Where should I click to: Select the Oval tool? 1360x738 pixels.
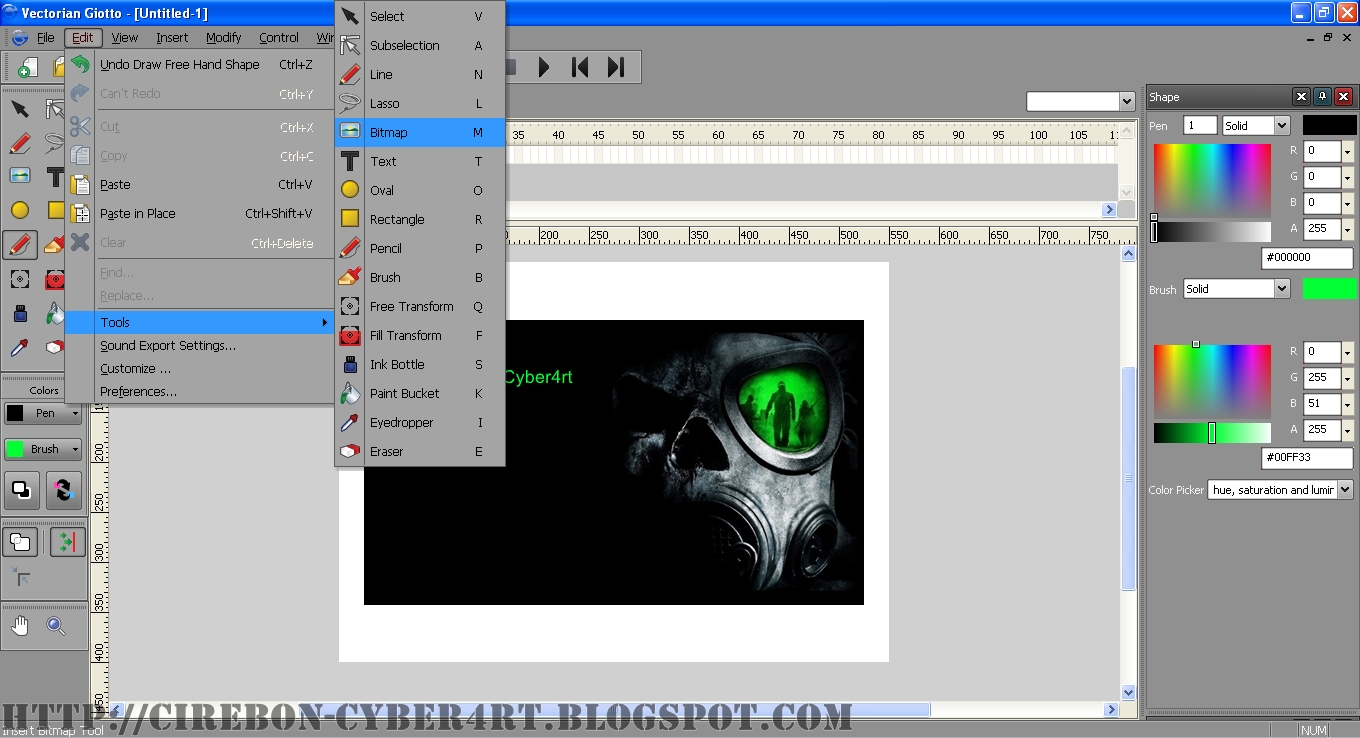[22, 210]
